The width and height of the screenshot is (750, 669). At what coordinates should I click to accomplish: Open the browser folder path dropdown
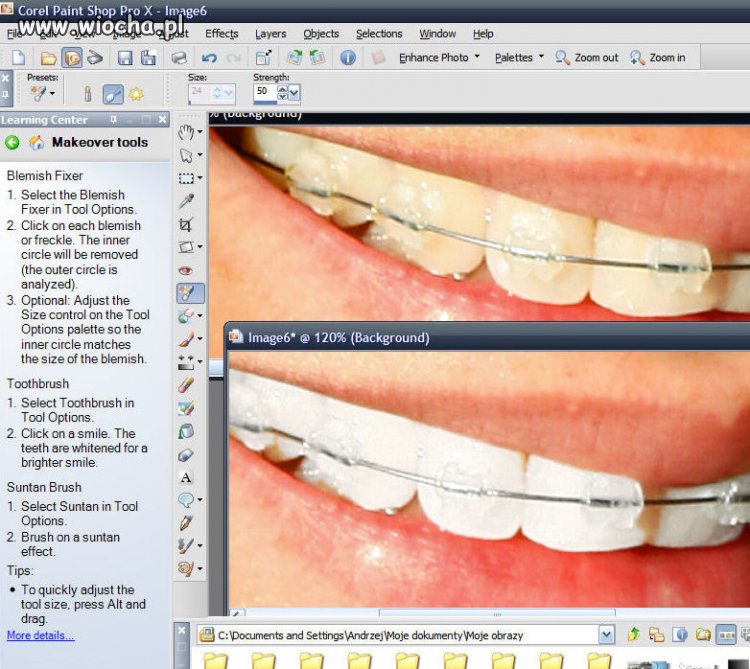pyautogui.click(x=607, y=635)
